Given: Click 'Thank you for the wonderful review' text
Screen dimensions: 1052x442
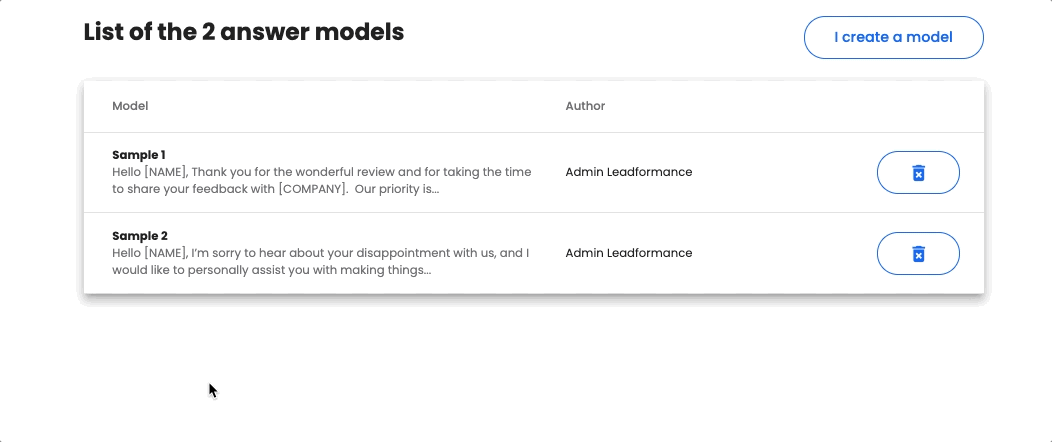Looking at the screenshot, I should click(293, 172).
